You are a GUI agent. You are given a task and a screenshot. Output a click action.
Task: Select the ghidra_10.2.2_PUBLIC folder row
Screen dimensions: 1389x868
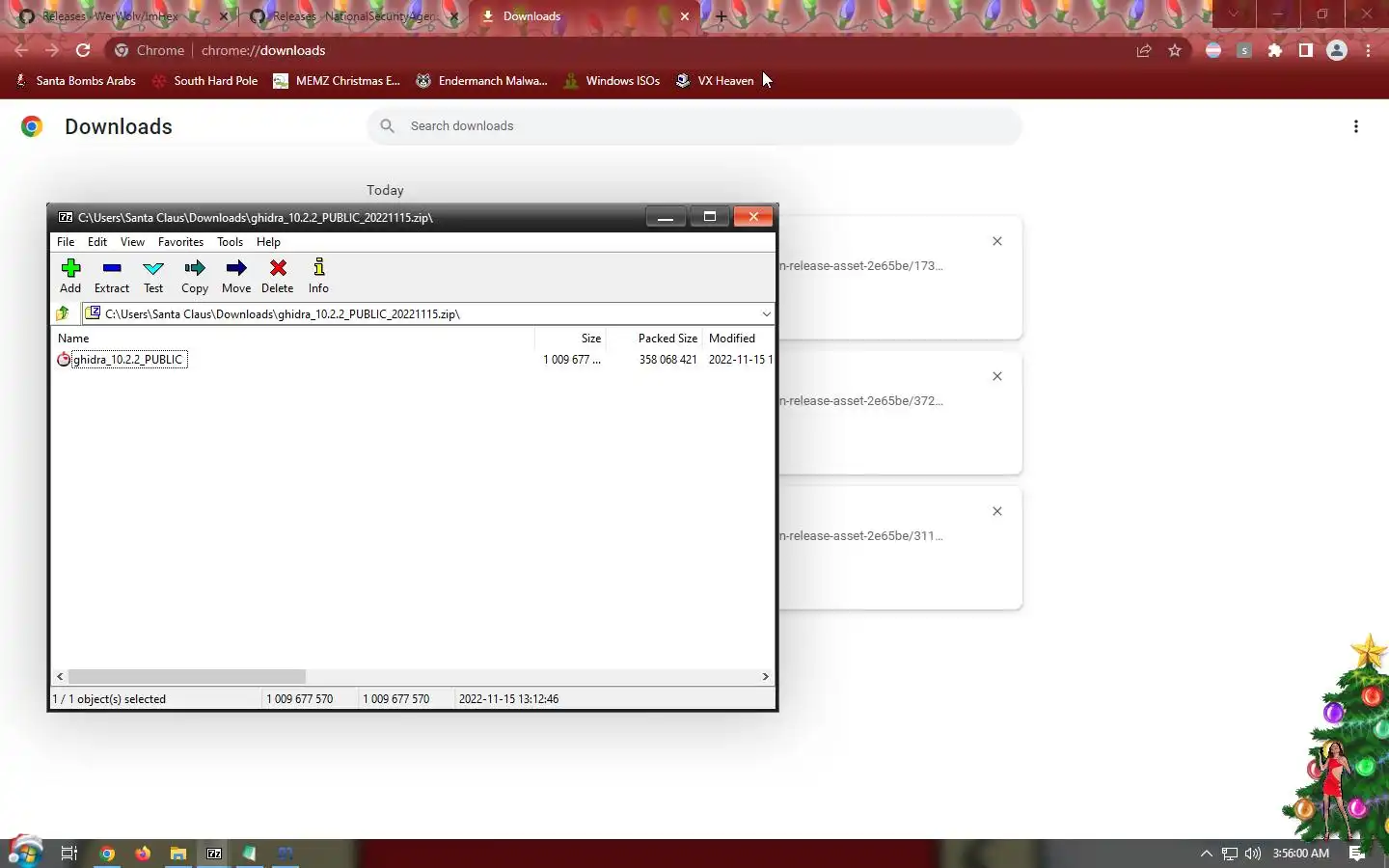click(127, 360)
